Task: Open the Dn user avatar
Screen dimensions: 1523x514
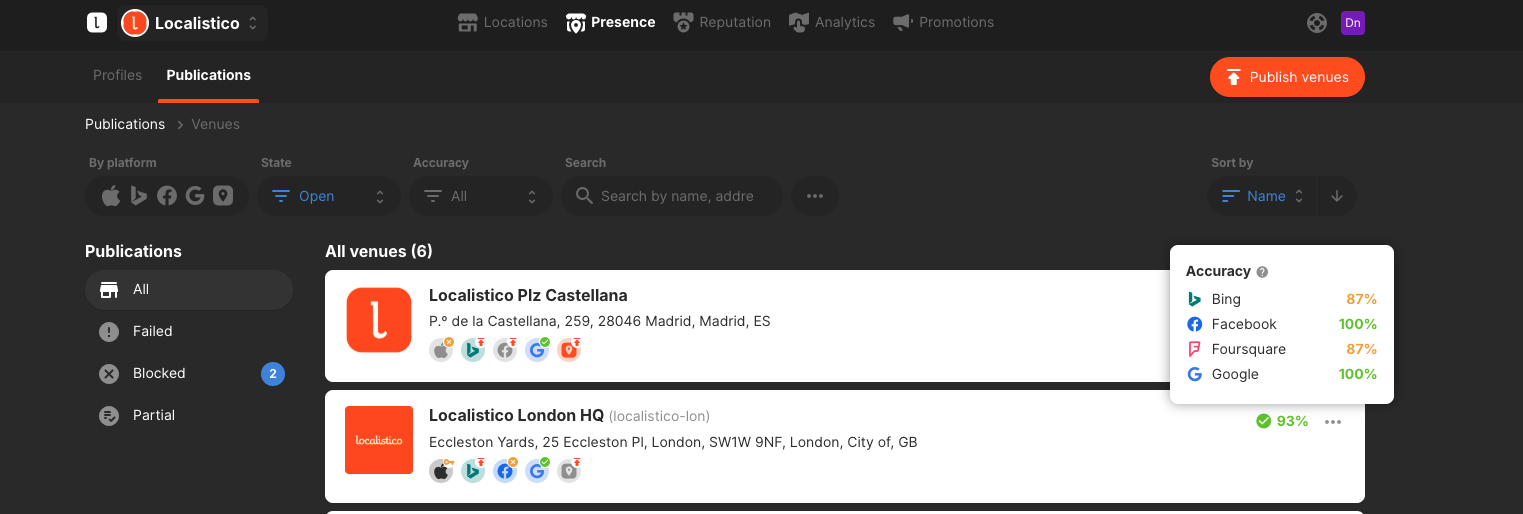Action: point(1353,22)
